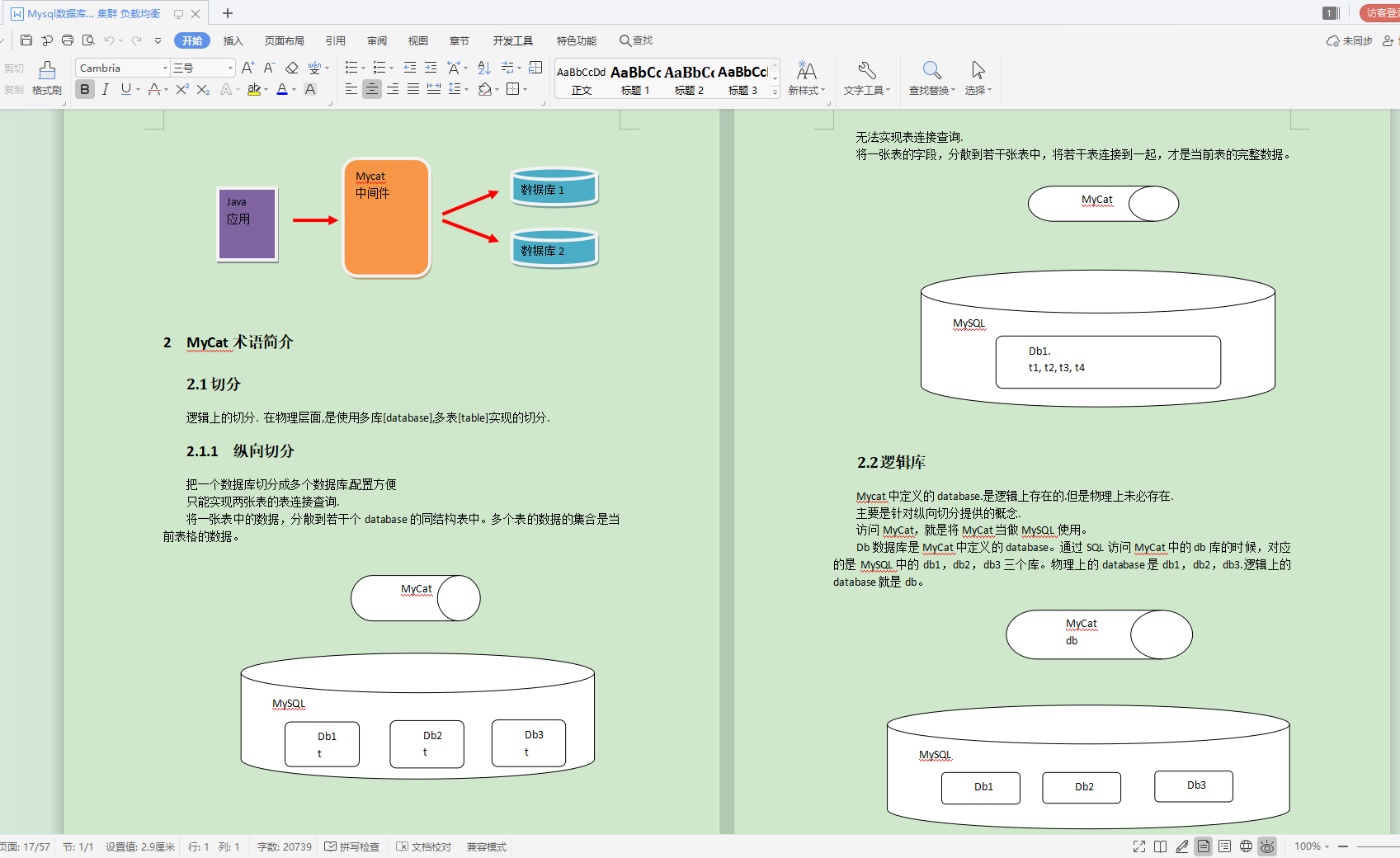
Task: Toggle eye protection mode in status bar
Action: (1267, 846)
